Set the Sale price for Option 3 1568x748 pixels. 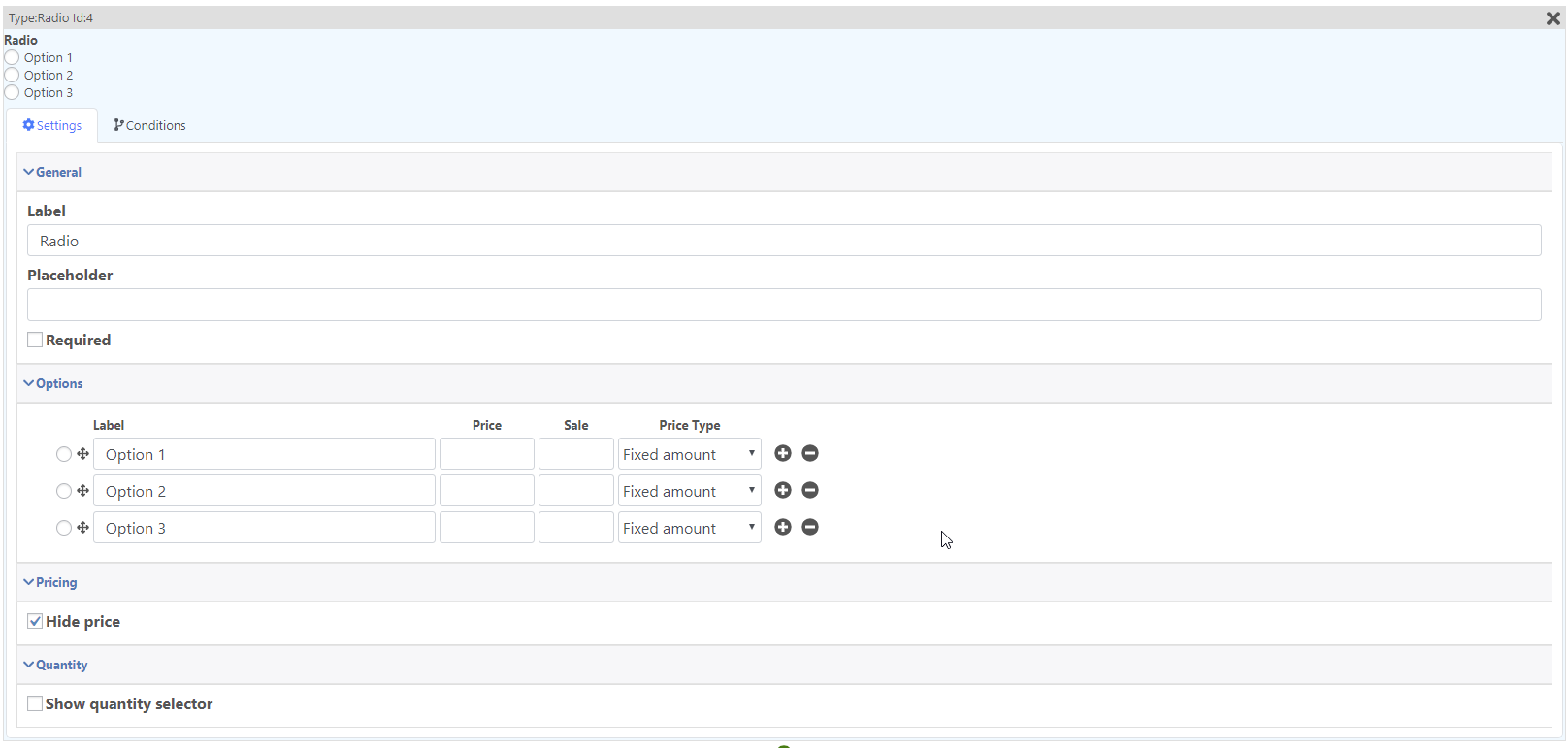[576, 528]
